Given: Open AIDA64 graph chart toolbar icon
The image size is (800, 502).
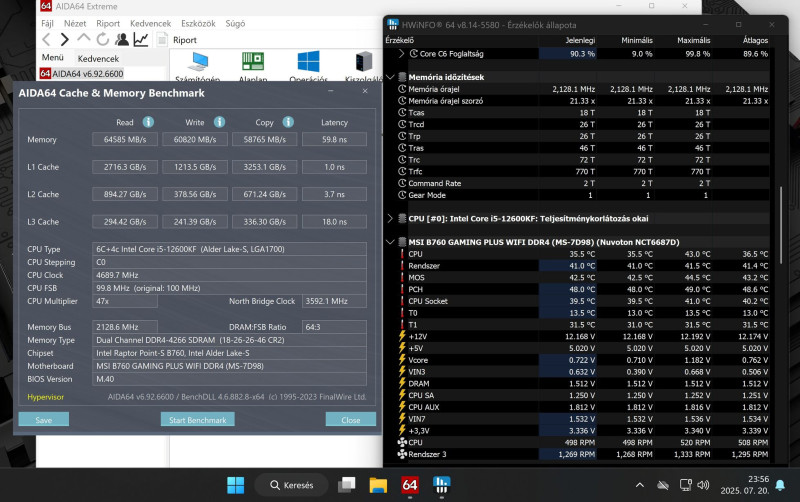Looking at the screenshot, I should [141, 39].
